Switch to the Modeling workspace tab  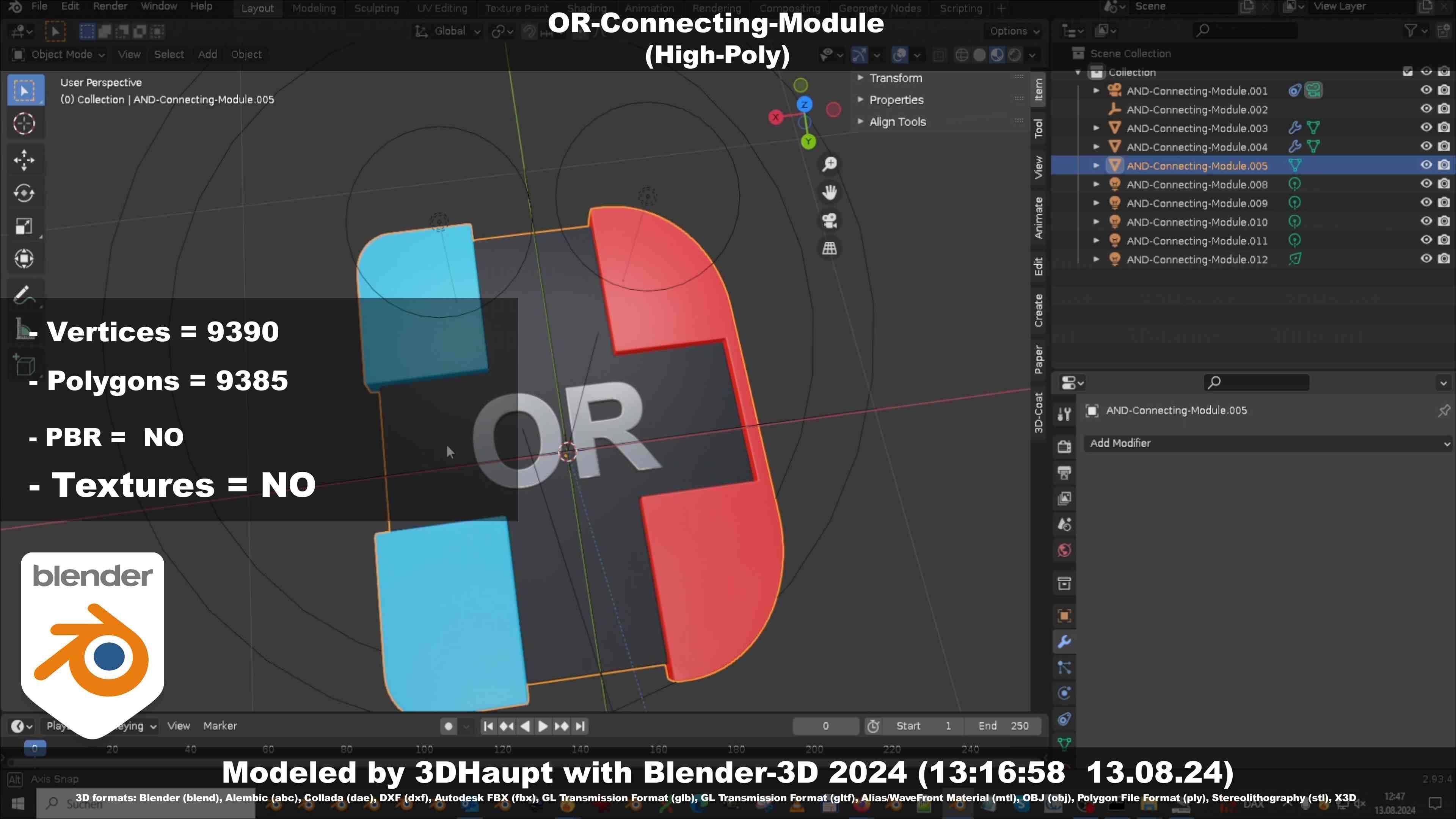click(x=314, y=8)
